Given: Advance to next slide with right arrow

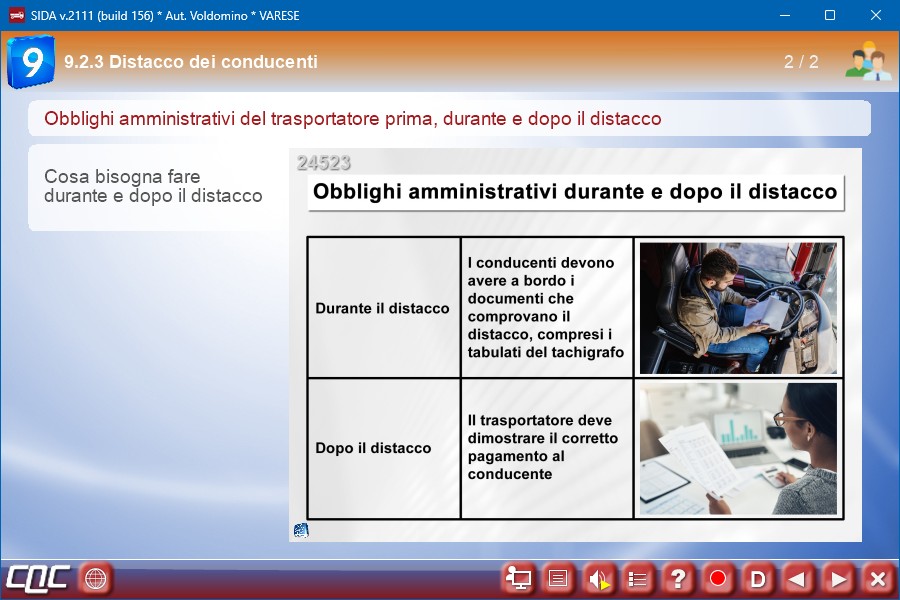Looking at the screenshot, I should point(838,578).
